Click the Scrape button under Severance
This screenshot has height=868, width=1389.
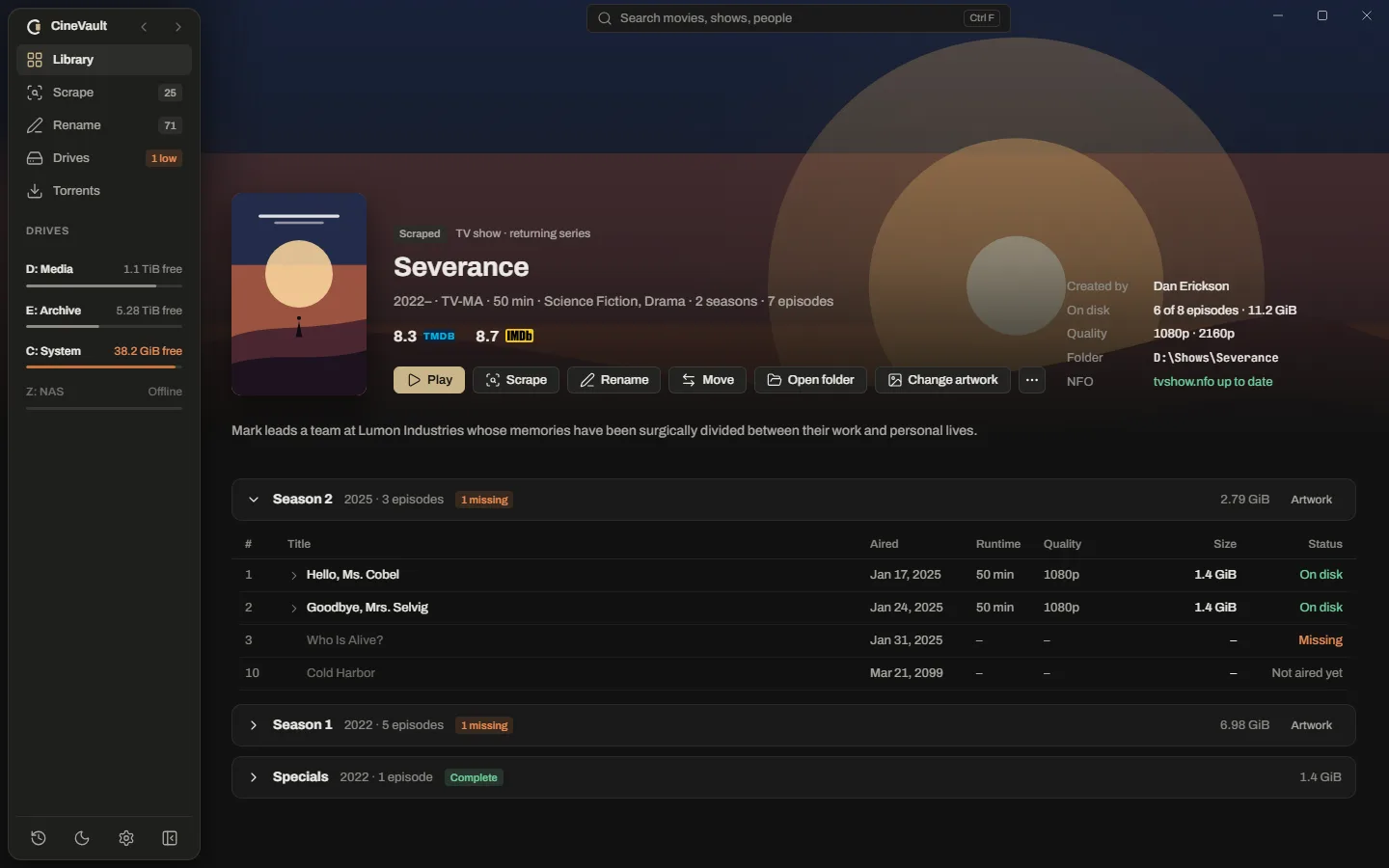[516, 380]
